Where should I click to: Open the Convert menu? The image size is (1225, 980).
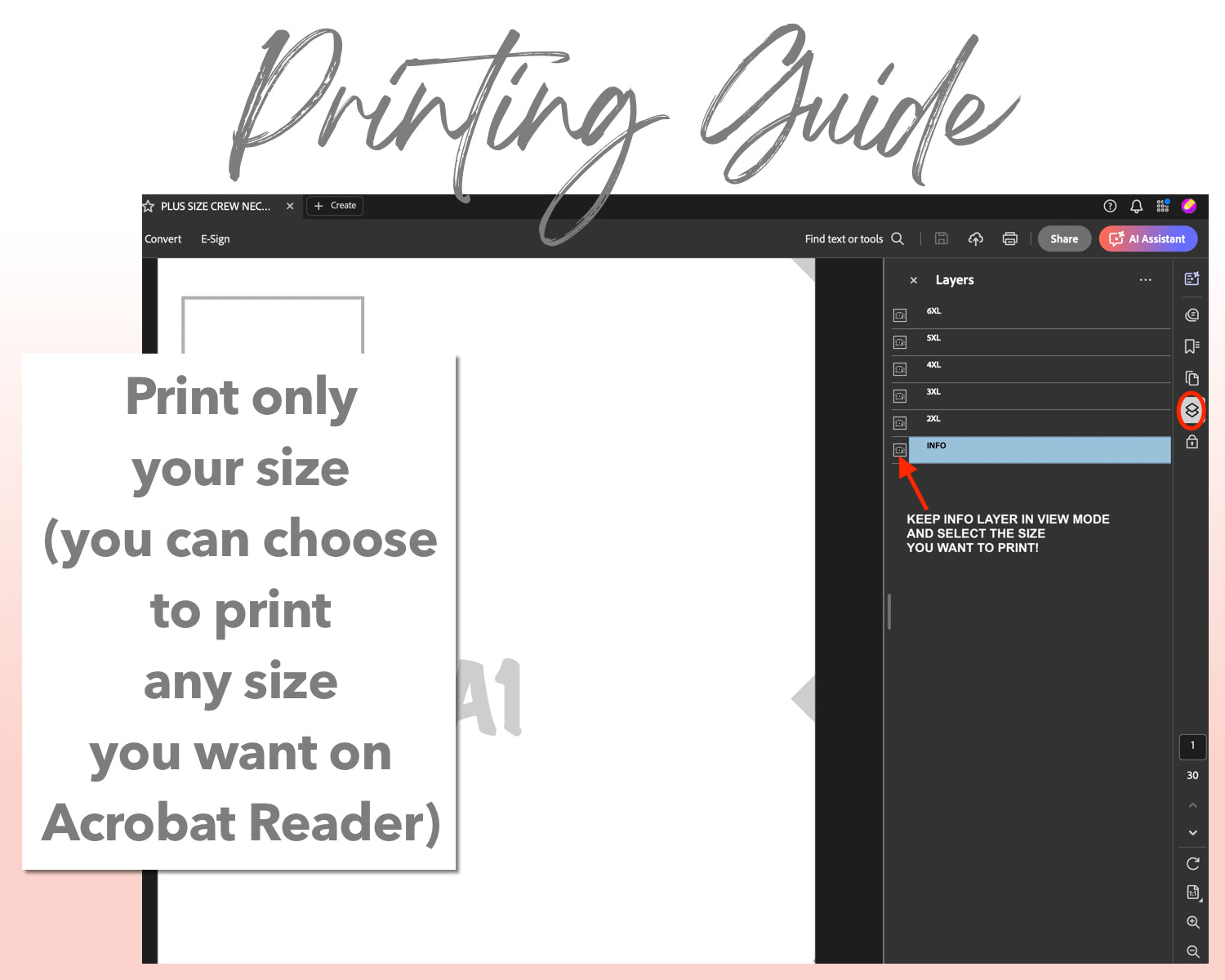click(163, 239)
